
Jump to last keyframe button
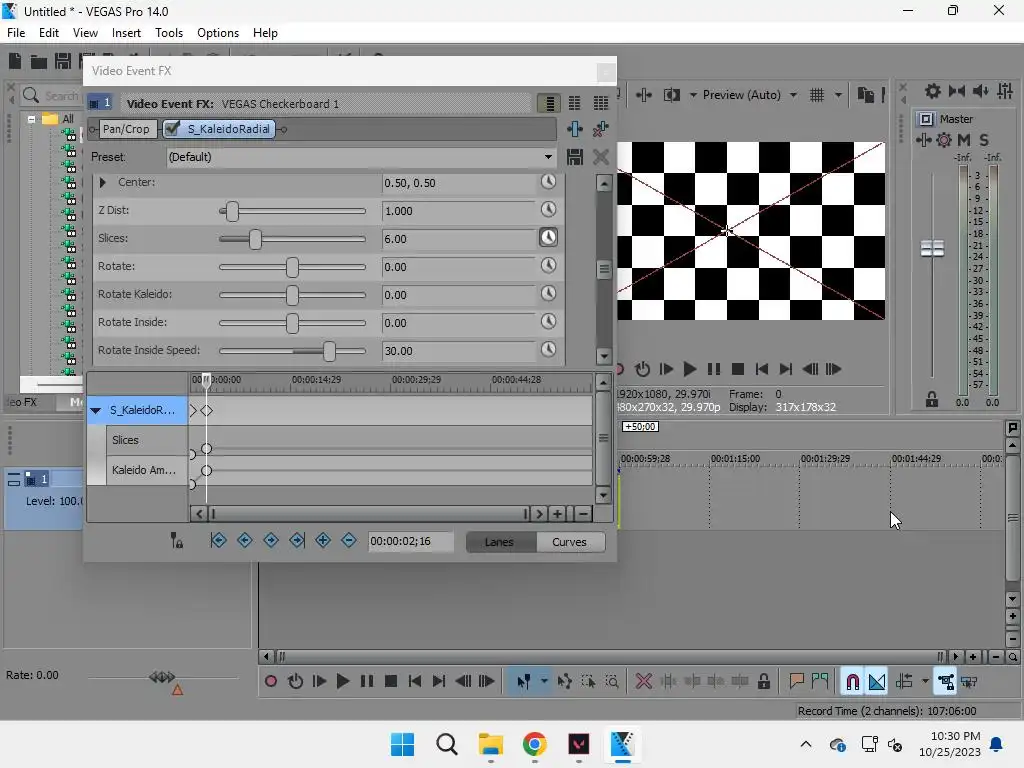click(x=297, y=540)
